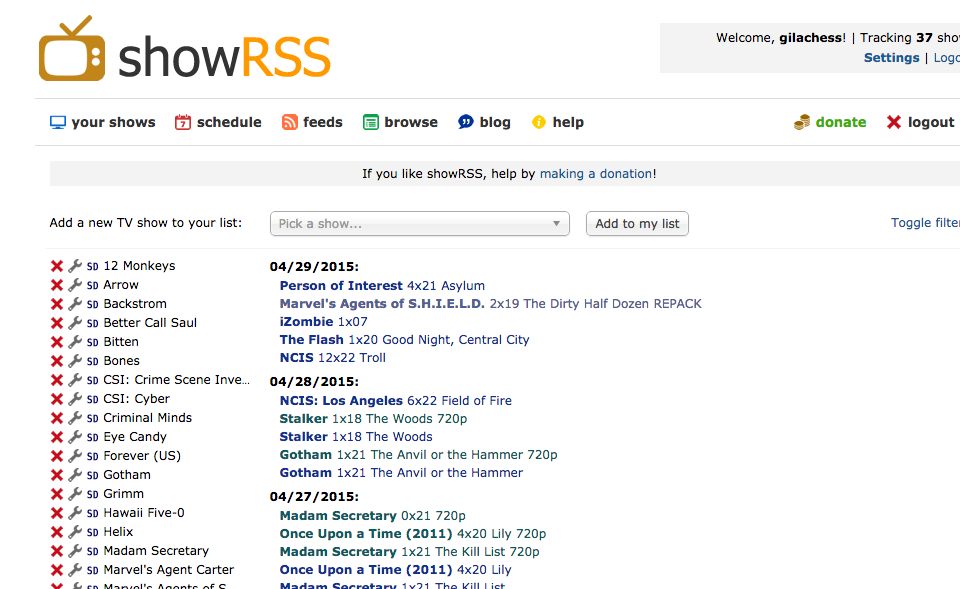The height and width of the screenshot is (589, 960).
Task: Go to your shows page
Action: pyautogui.click(x=102, y=122)
